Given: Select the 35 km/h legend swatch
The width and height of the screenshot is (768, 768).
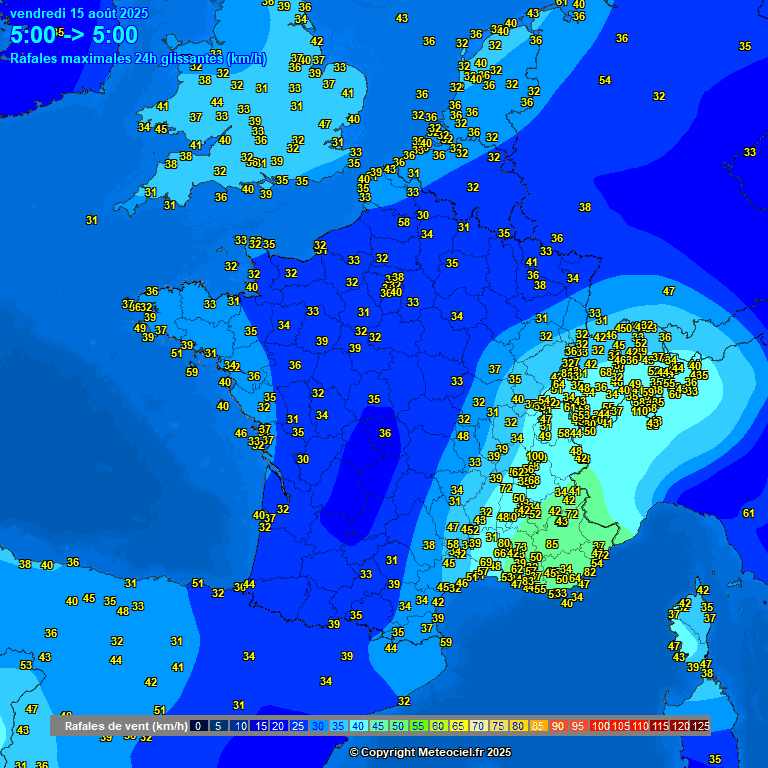Looking at the screenshot, I should click(x=338, y=726).
